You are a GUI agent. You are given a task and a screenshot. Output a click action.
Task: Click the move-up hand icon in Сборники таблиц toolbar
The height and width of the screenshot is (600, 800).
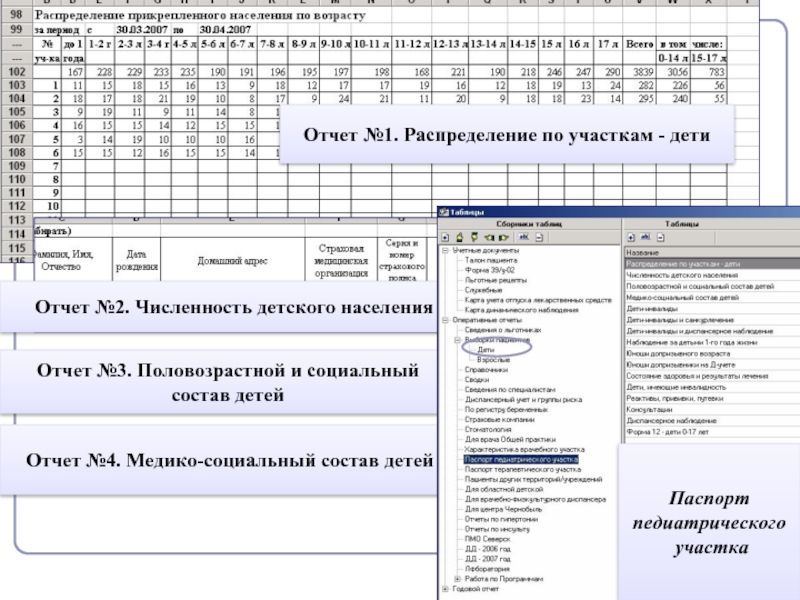tap(460, 237)
